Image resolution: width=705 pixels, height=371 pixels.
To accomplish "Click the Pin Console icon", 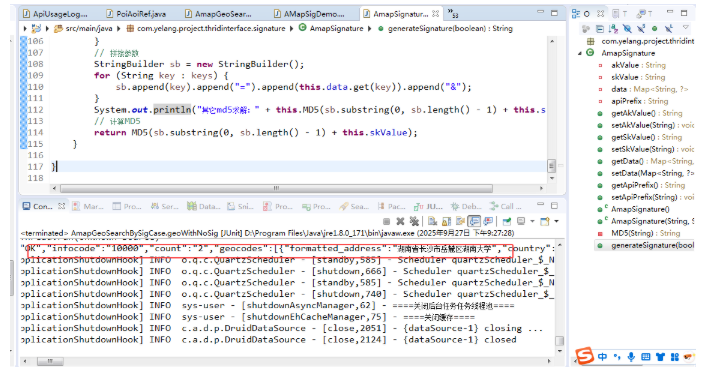I will [507, 221].
